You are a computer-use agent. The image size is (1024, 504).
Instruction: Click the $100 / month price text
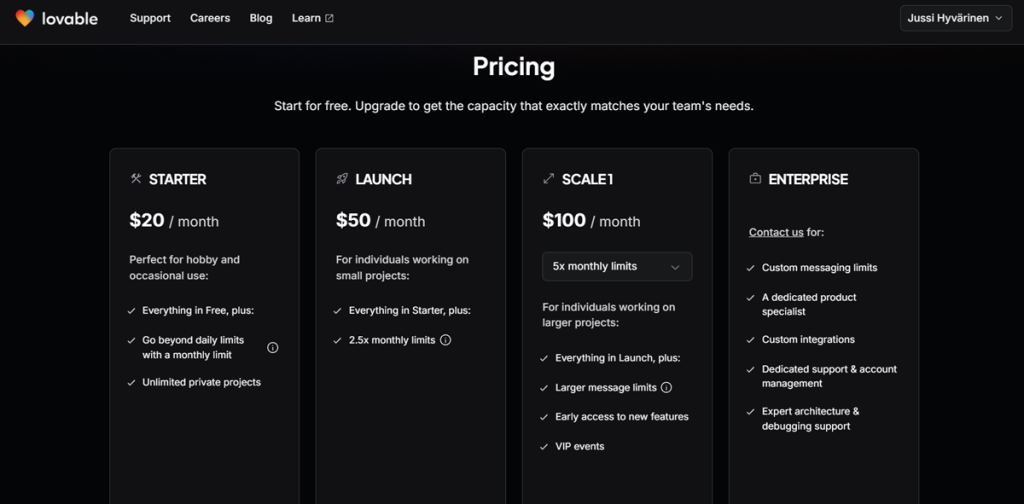(591, 221)
